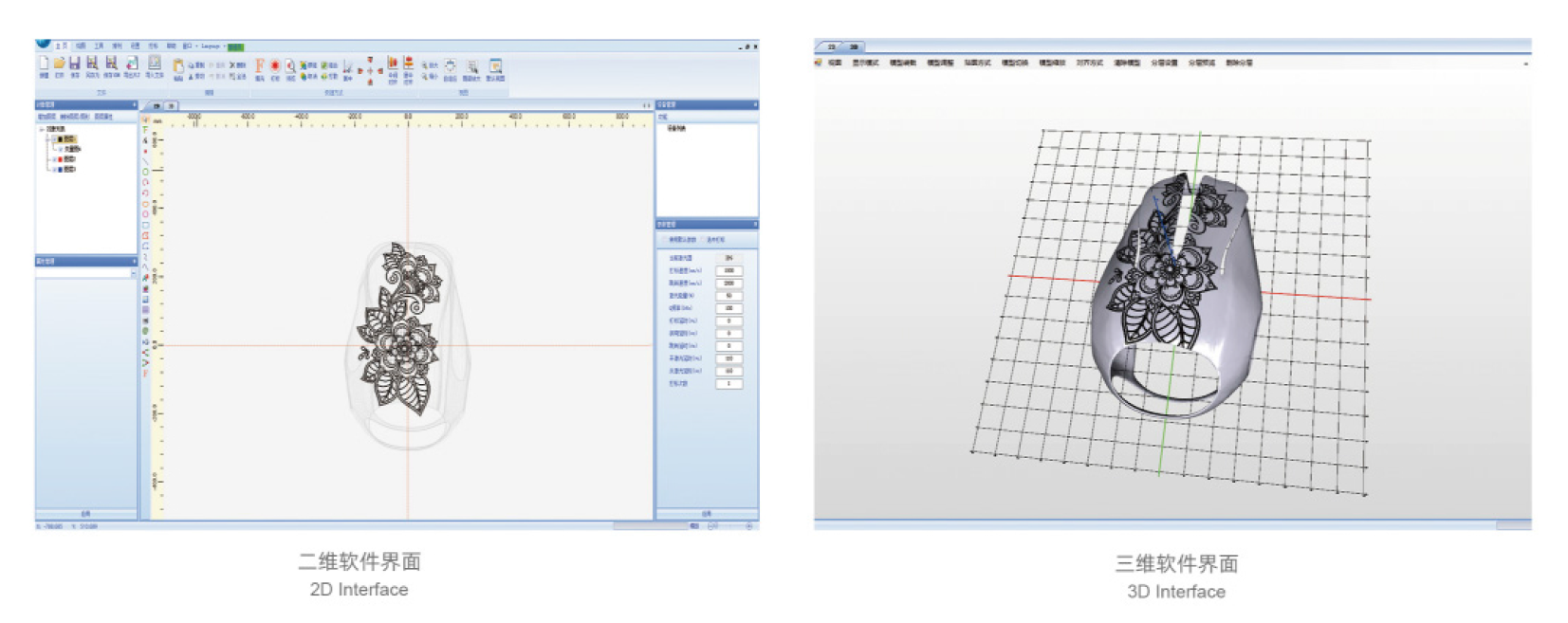Image resolution: width=1568 pixels, height=623 pixels.
Task: Click the New file icon in ribbon
Action: click(x=44, y=64)
